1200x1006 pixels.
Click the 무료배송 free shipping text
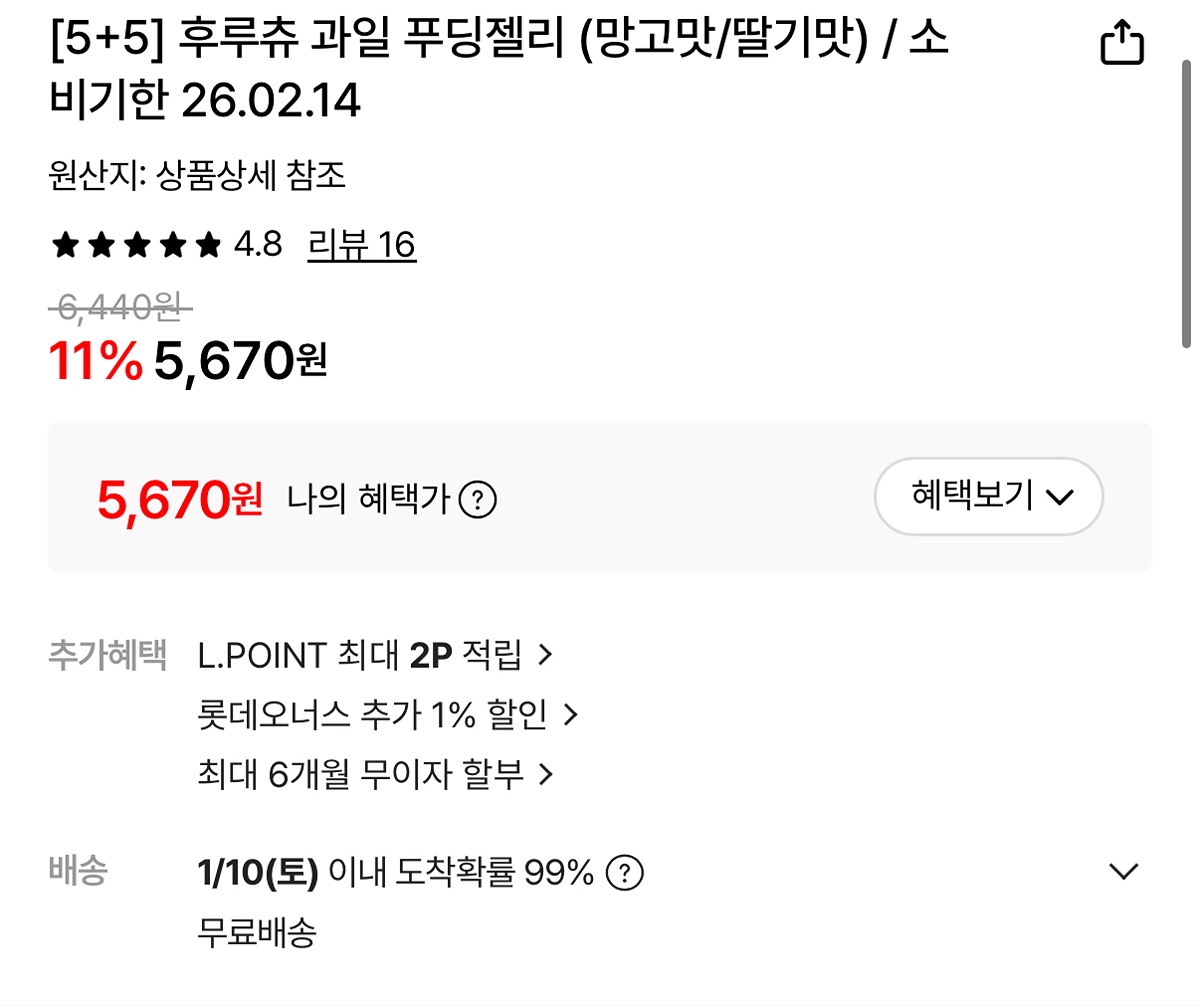click(x=258, y=933)
